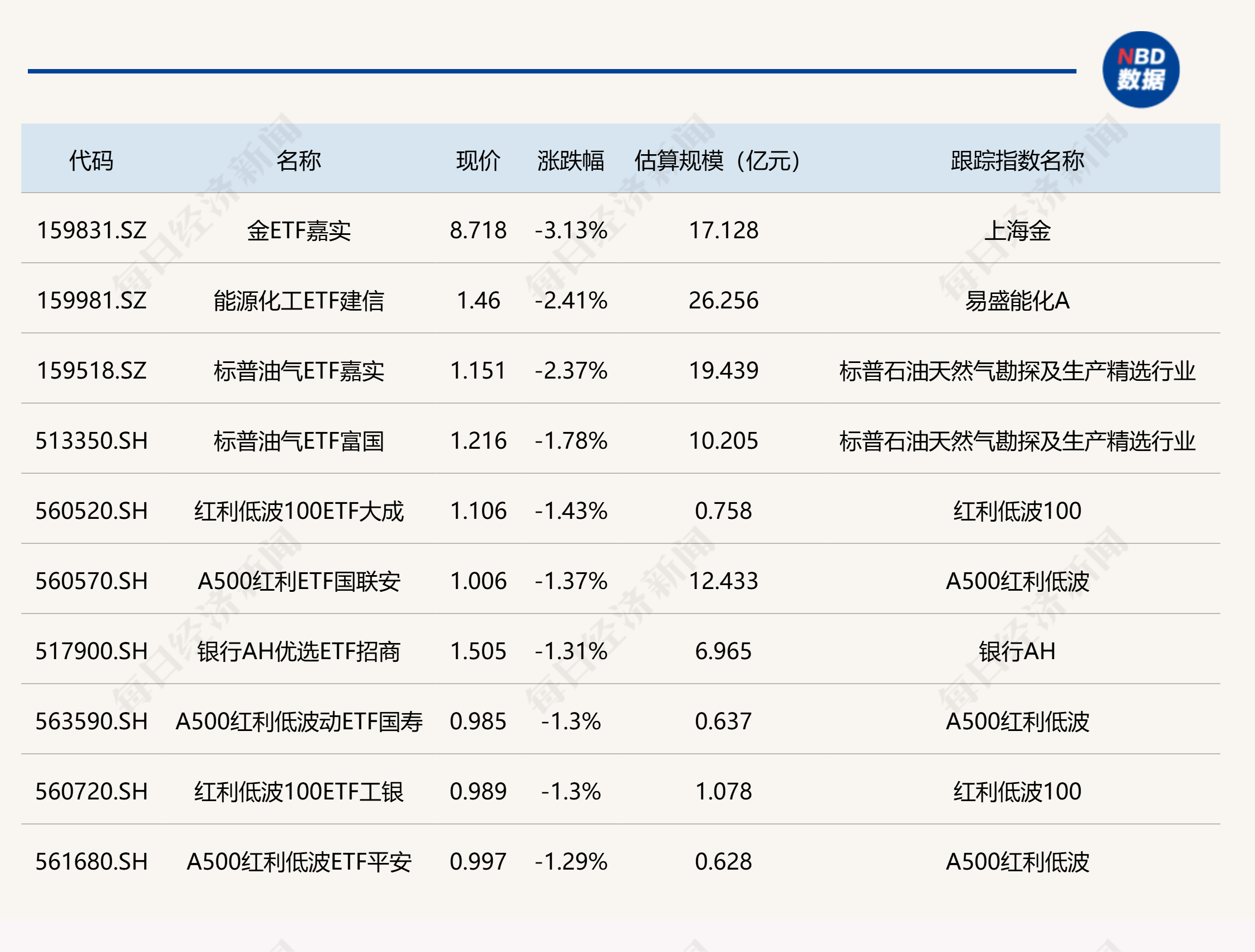This screenshot has width=1255, height=952.
Task: Click the scale value 6.965
Action: pos(723,651)
